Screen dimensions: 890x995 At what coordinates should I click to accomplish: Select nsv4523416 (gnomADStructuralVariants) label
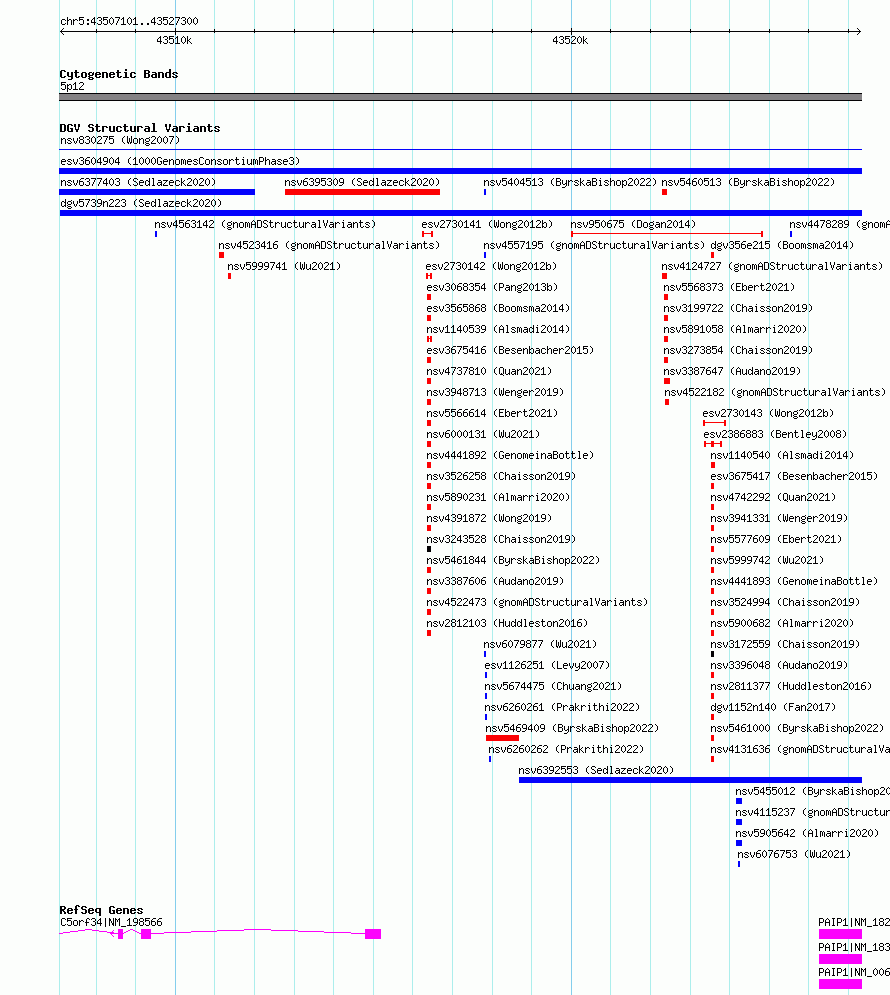click(x=329, y=245)
